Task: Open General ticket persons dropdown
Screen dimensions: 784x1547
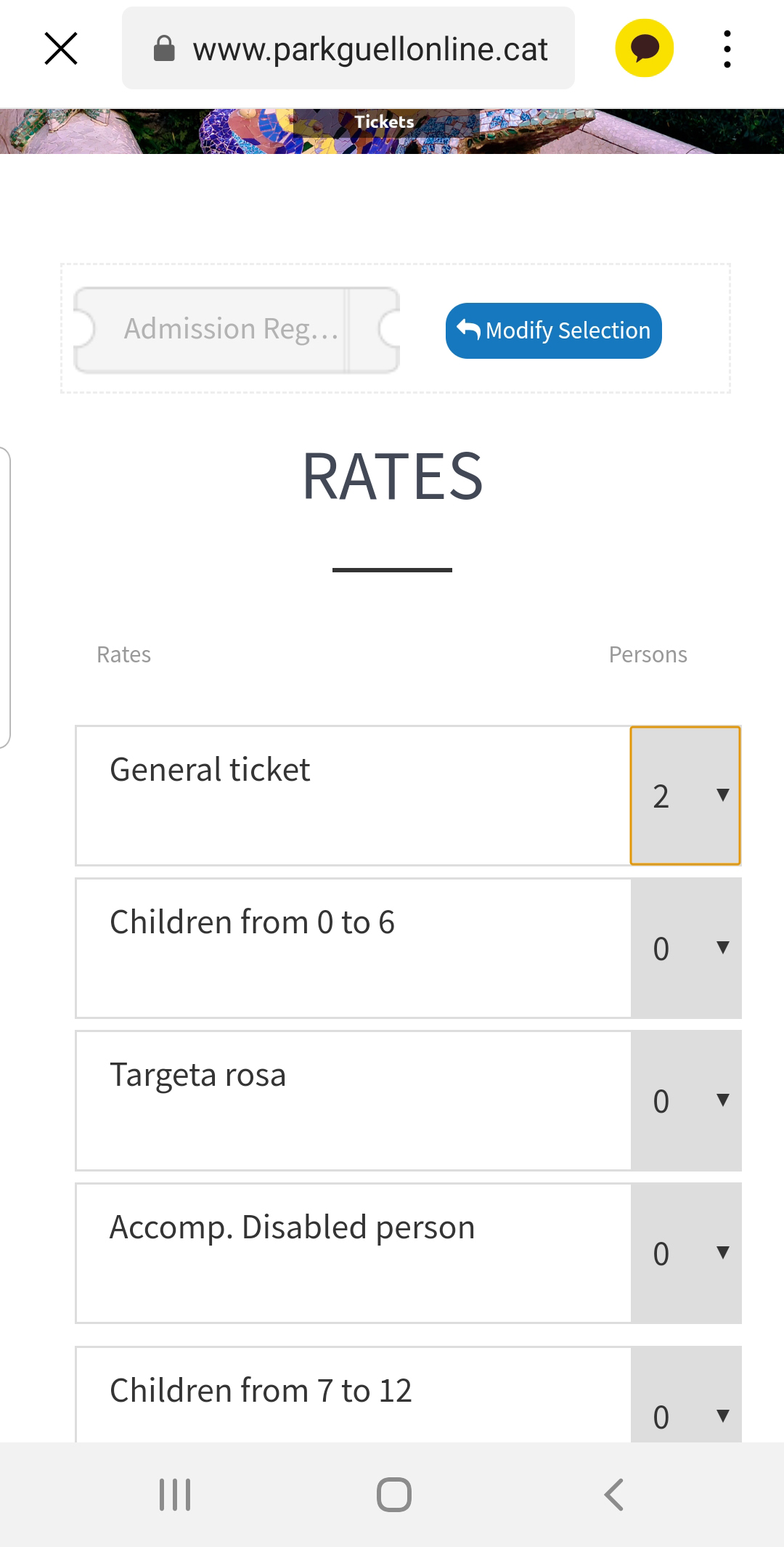Action: pyautogui.click(x=685, y=795)
